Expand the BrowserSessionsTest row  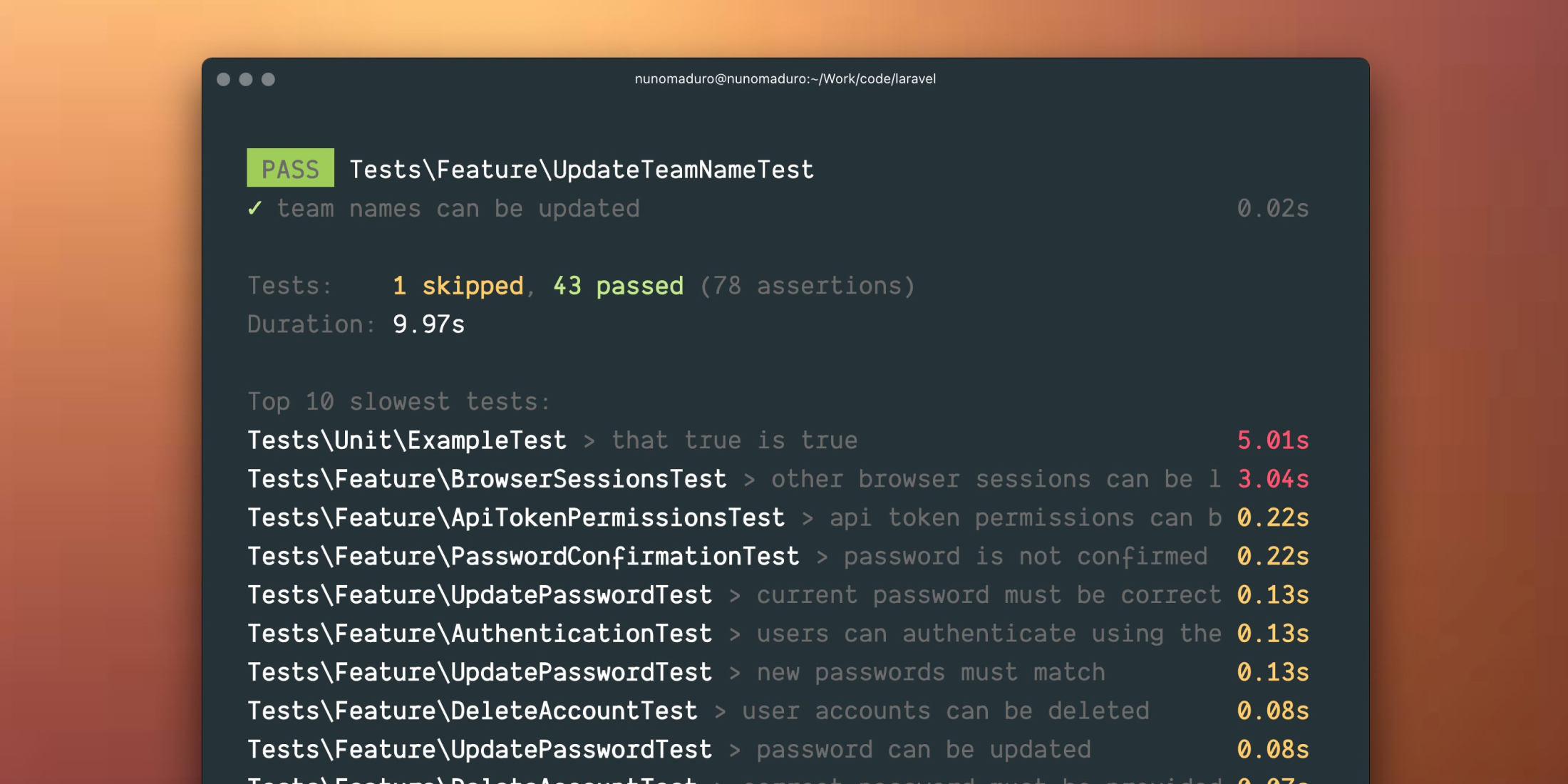pyautogui.click(x=487, y=479)
